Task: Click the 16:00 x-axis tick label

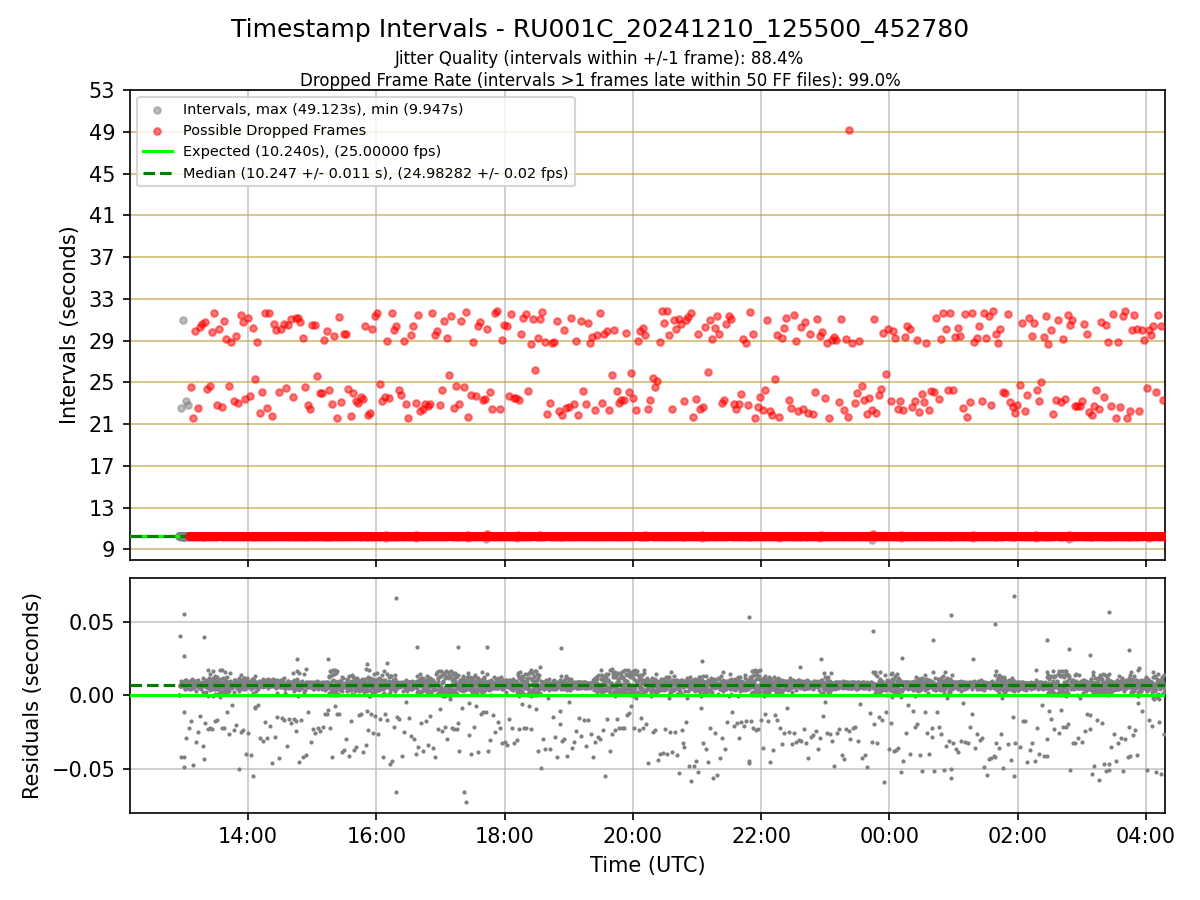Action: click(x=376, y=835)
